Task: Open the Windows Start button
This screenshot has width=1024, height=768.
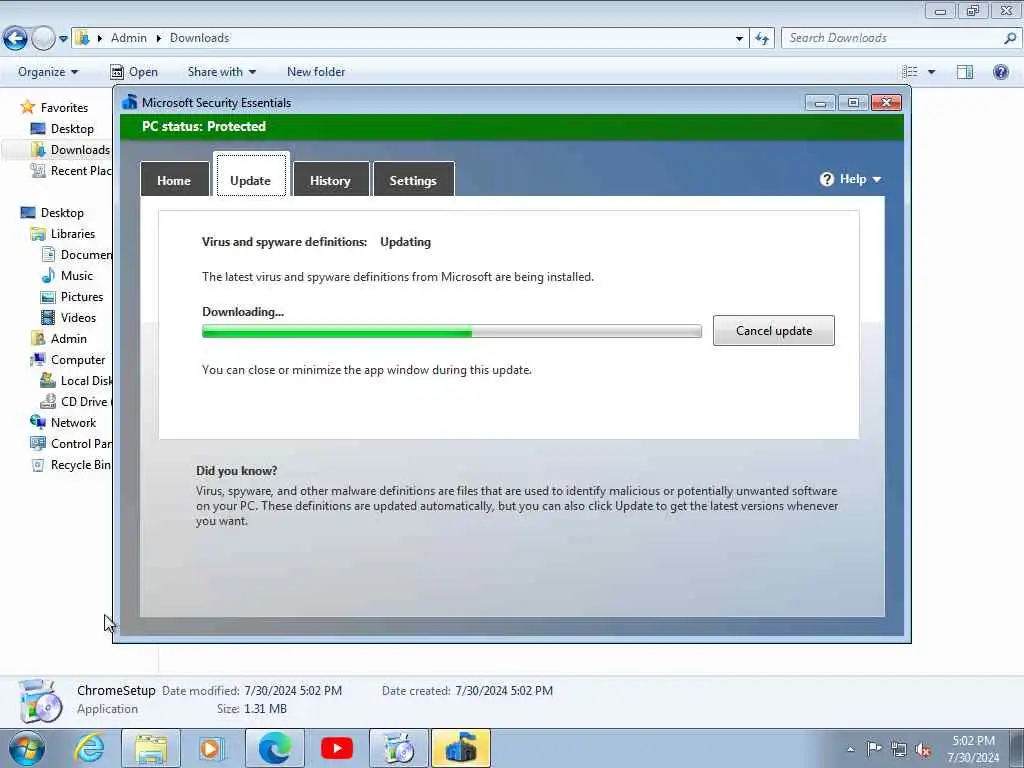Action: 26,748
